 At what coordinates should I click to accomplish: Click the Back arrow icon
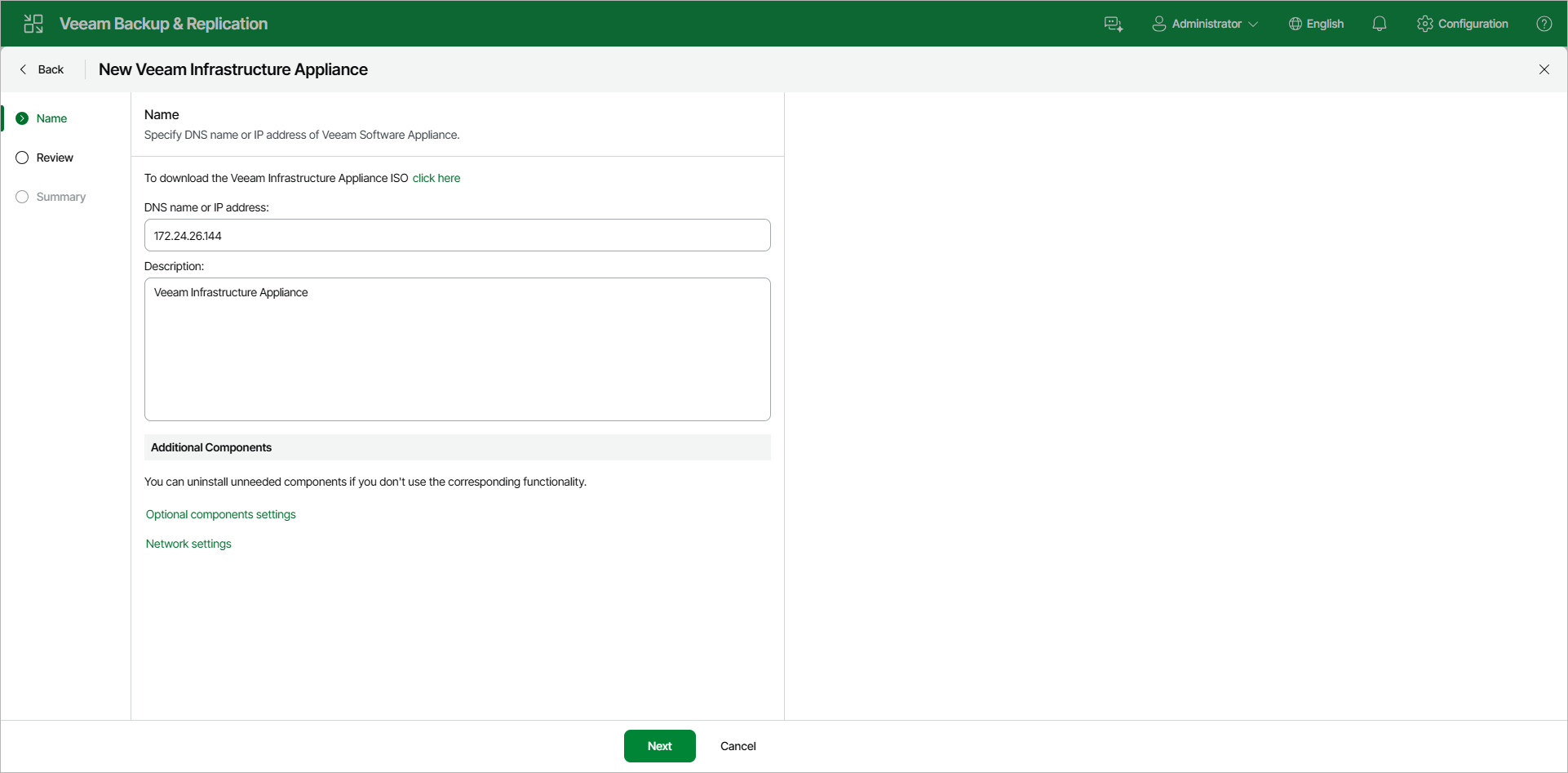(x=23, y=69)
